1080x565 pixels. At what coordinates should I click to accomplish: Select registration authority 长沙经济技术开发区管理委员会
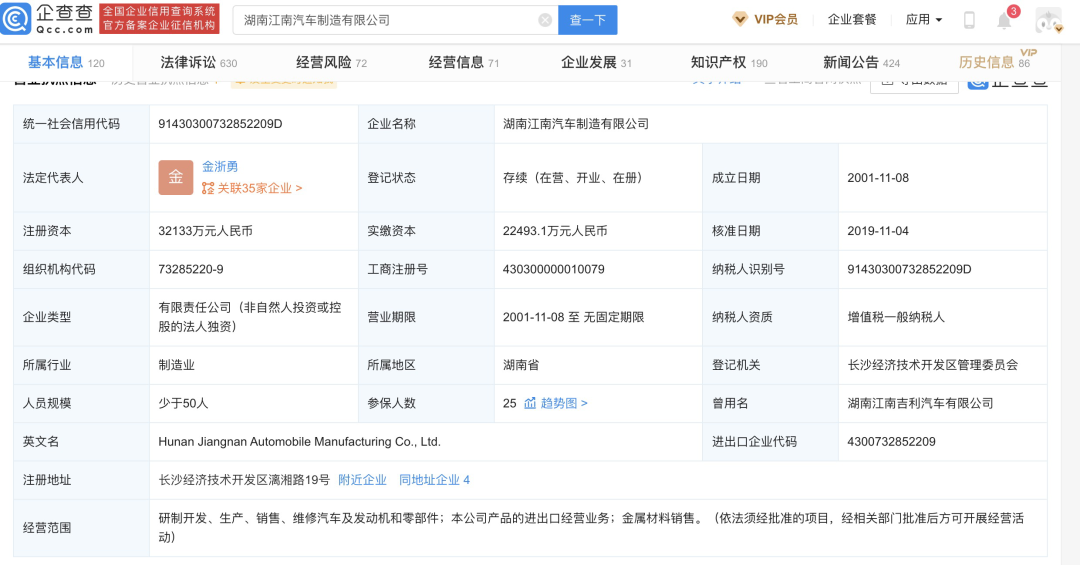pyautogui.click(x=933, y=365)
